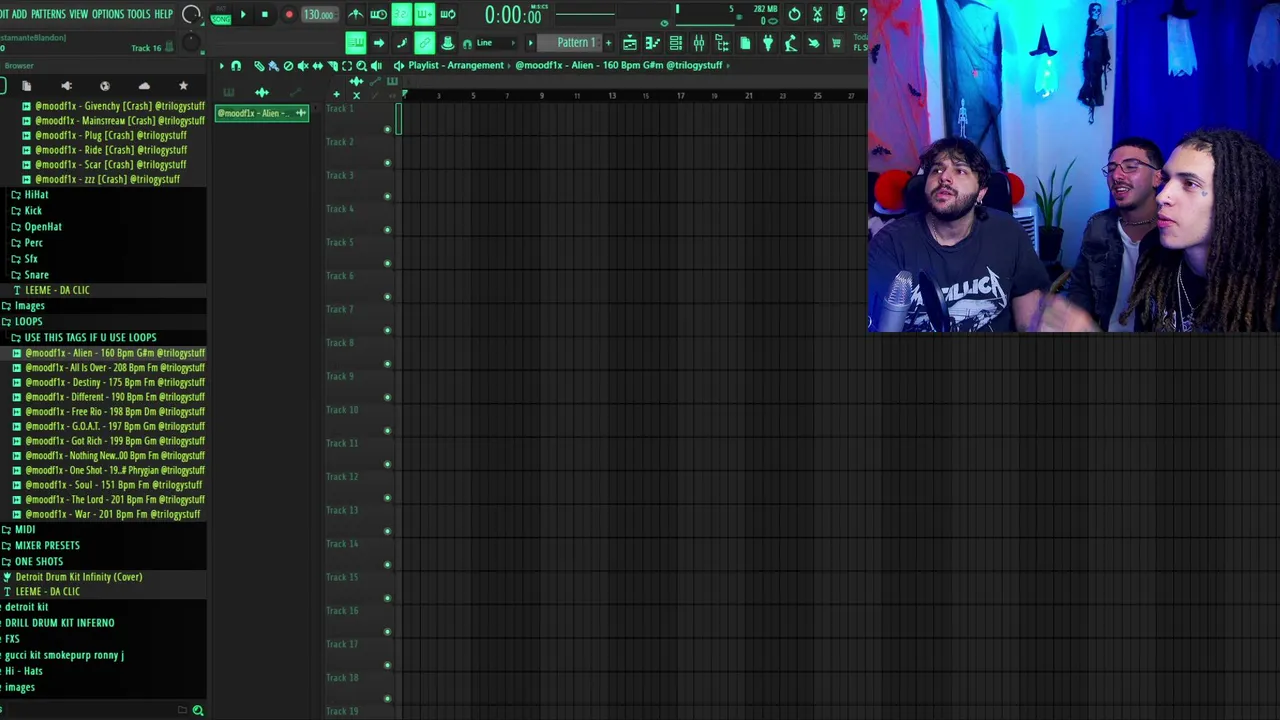
Task: Toggle playlist snap magnet icon
Action: pos(236,66)
